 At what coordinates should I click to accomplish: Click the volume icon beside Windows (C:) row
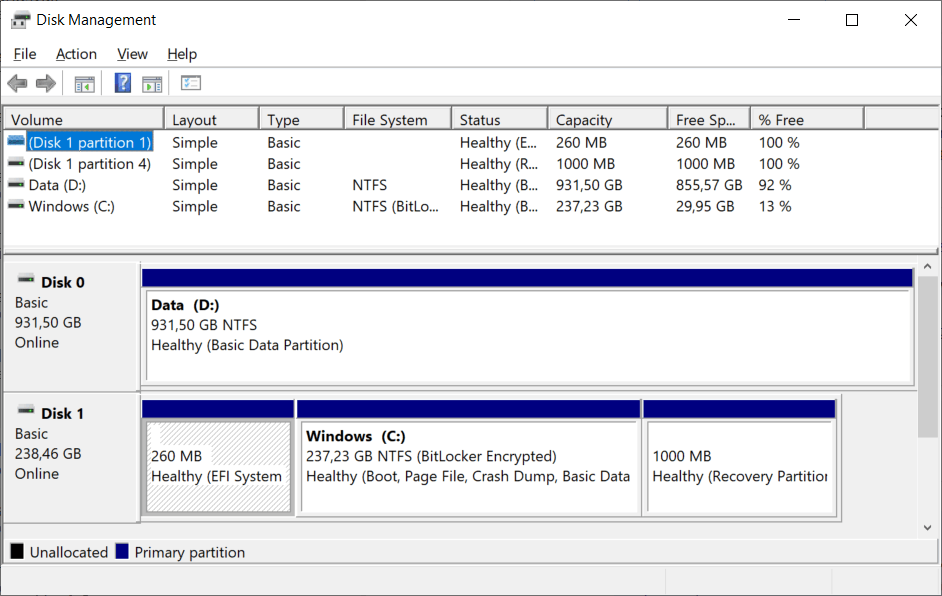coord(16,205)
